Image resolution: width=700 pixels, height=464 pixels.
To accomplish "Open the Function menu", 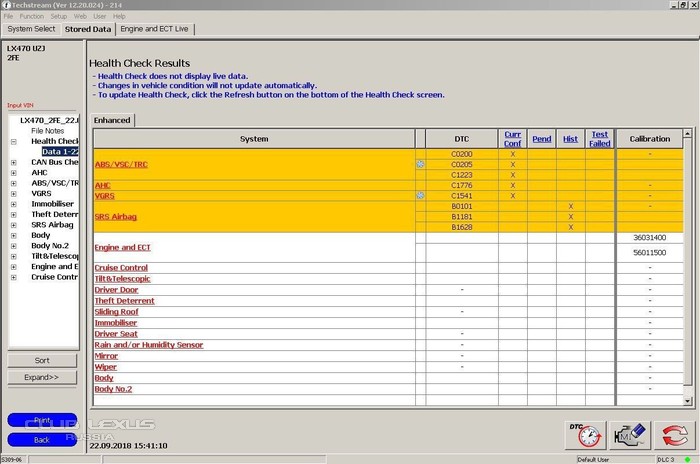I will click(31, 16).
